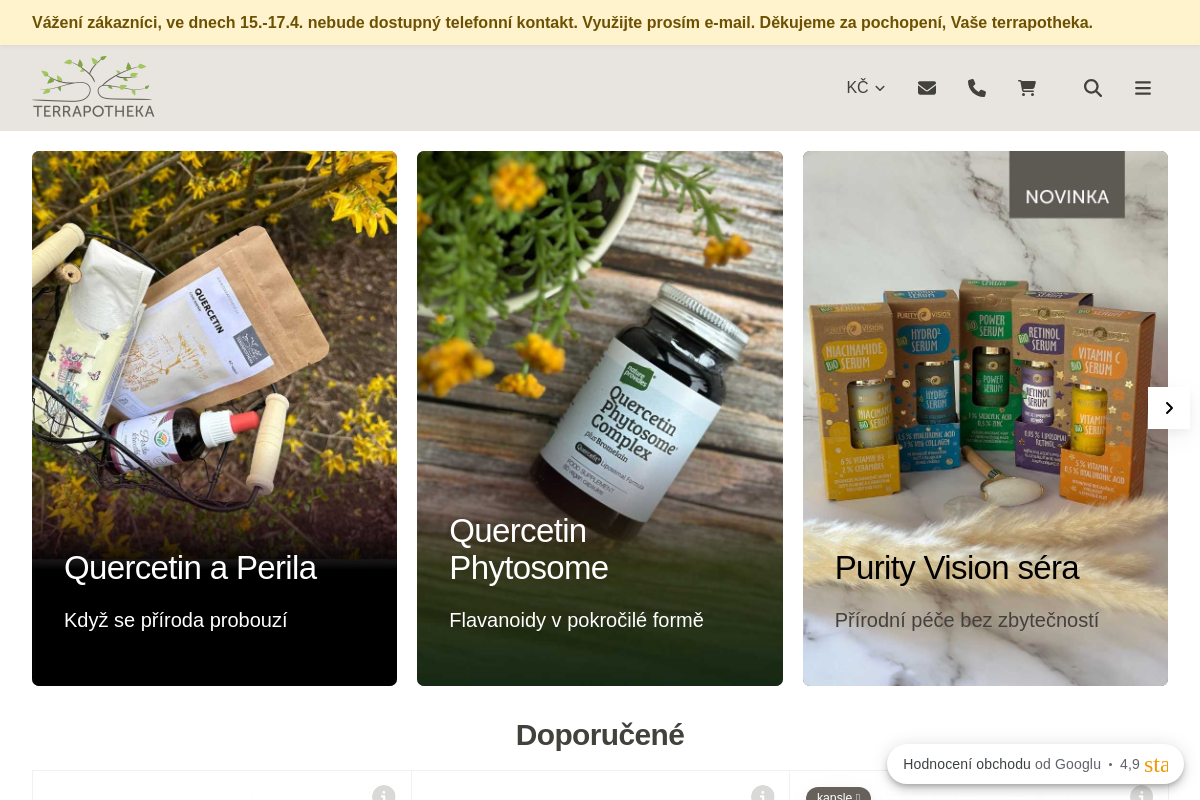Viewport: 1200px width, 800px height.
Task: Click the Terrapotheka logo
Action: [x=94, y=87]
